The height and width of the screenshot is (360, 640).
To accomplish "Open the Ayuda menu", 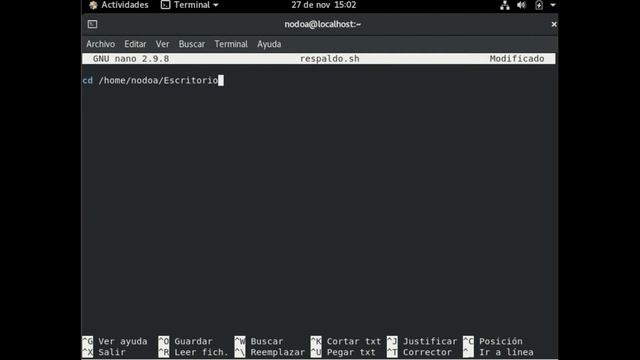I will [x=269, y=44].
